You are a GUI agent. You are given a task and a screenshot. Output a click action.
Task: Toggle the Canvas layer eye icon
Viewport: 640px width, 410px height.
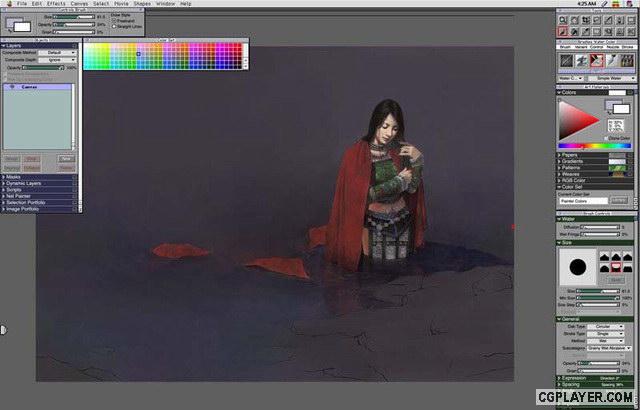point(12,87)
